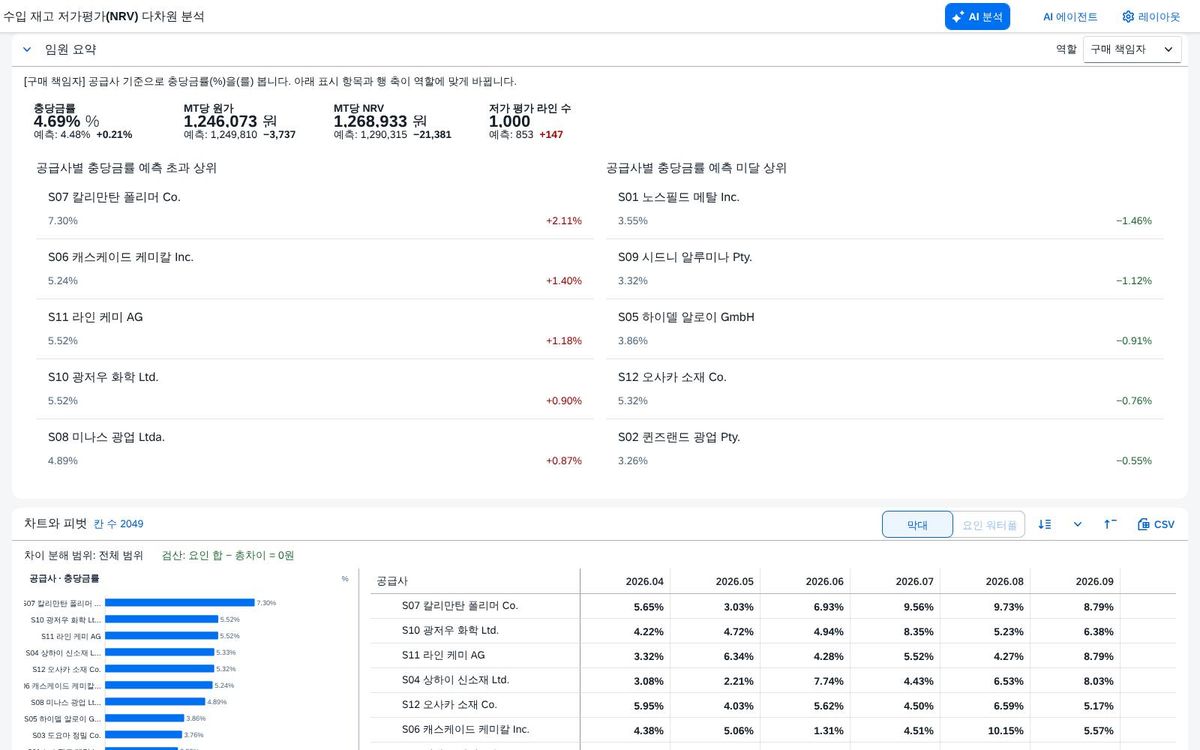
Task: Click the 충당금률 4.69% KPI value
Action: pyautogui.click(x=66, y=121)
